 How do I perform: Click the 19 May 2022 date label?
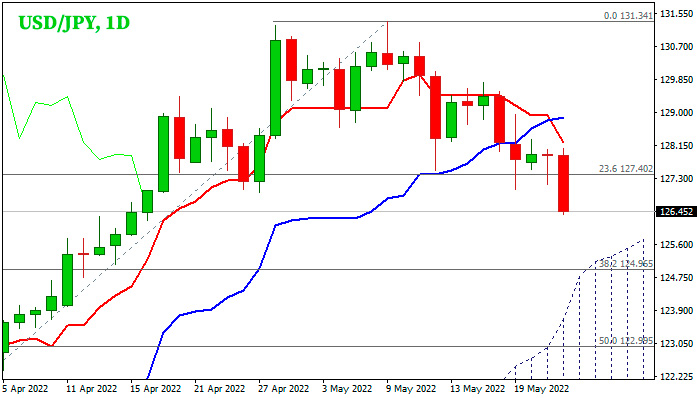541,389
